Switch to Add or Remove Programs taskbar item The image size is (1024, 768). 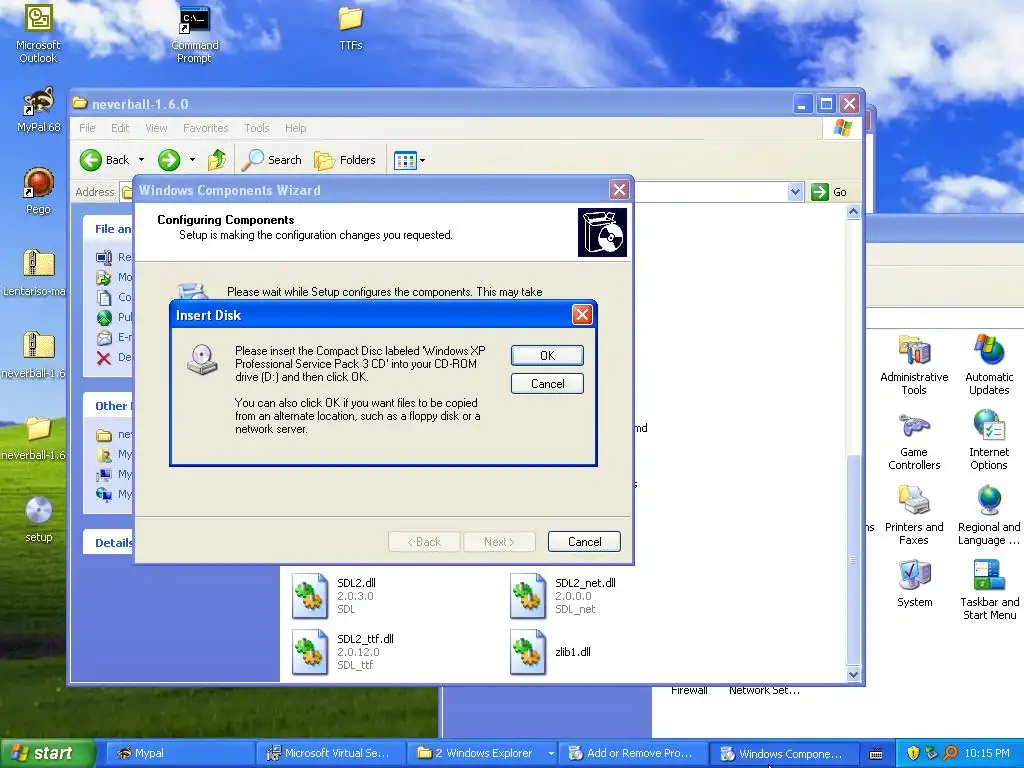(x=632, y=753)
